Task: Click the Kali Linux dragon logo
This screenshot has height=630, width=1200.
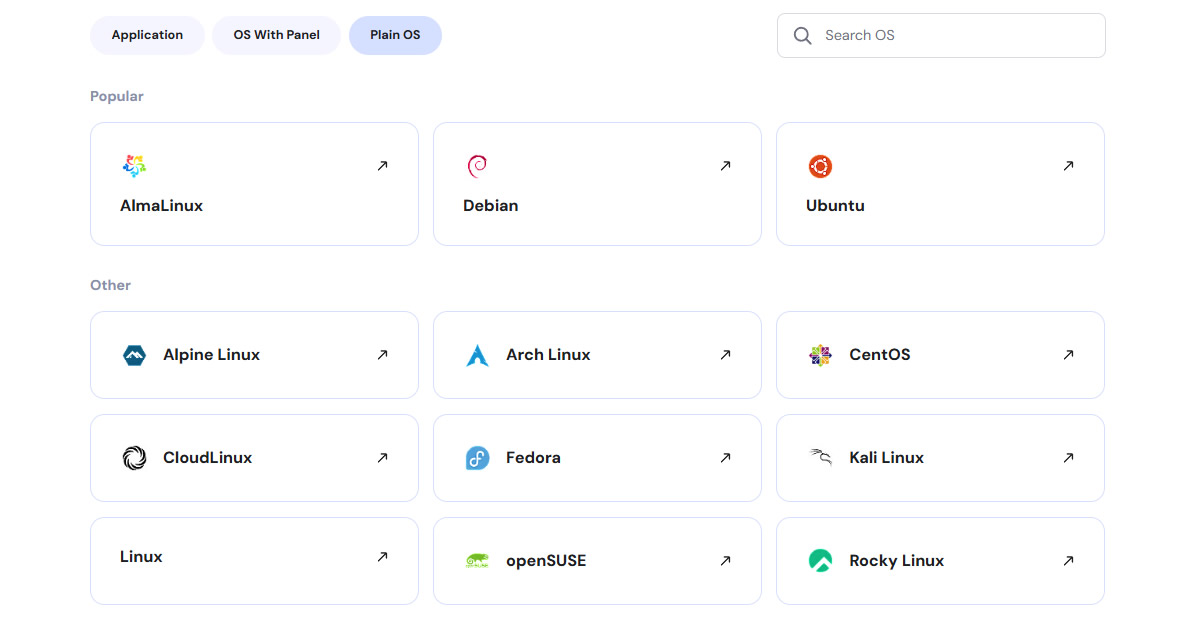Action: click(820, 458)
